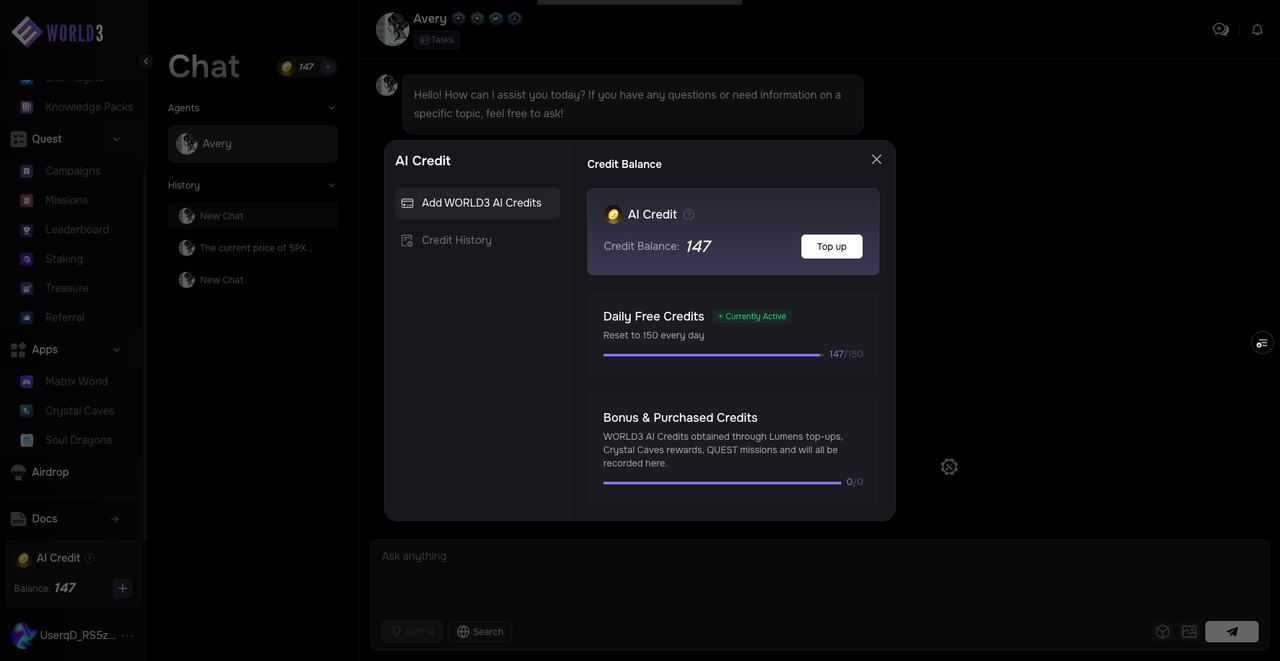The width and height of the screenshot is (1280, 661).
Task: Click the image upload icon in chat input
Action: click(x=1189, y=631)
